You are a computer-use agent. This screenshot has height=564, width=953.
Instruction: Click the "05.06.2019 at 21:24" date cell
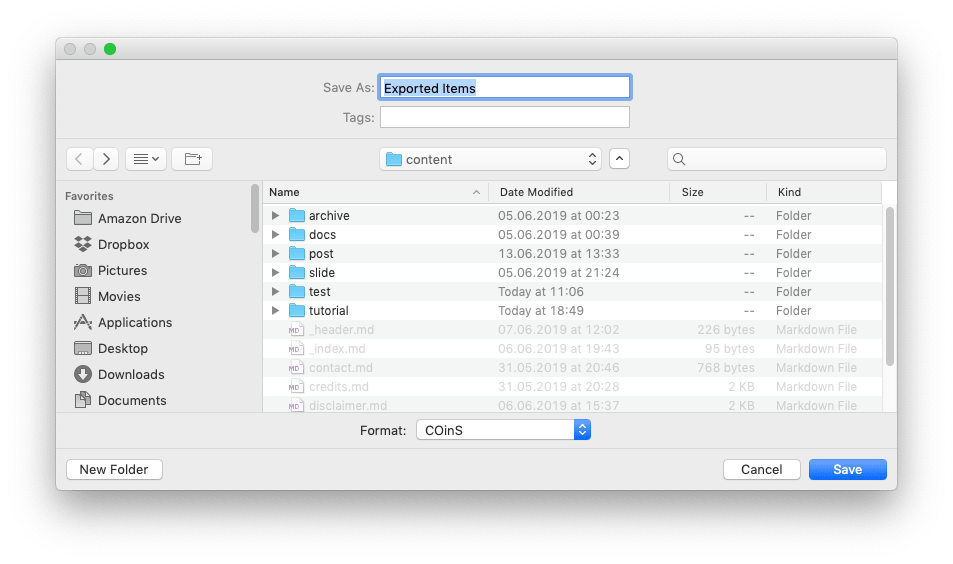pos(559,273)
